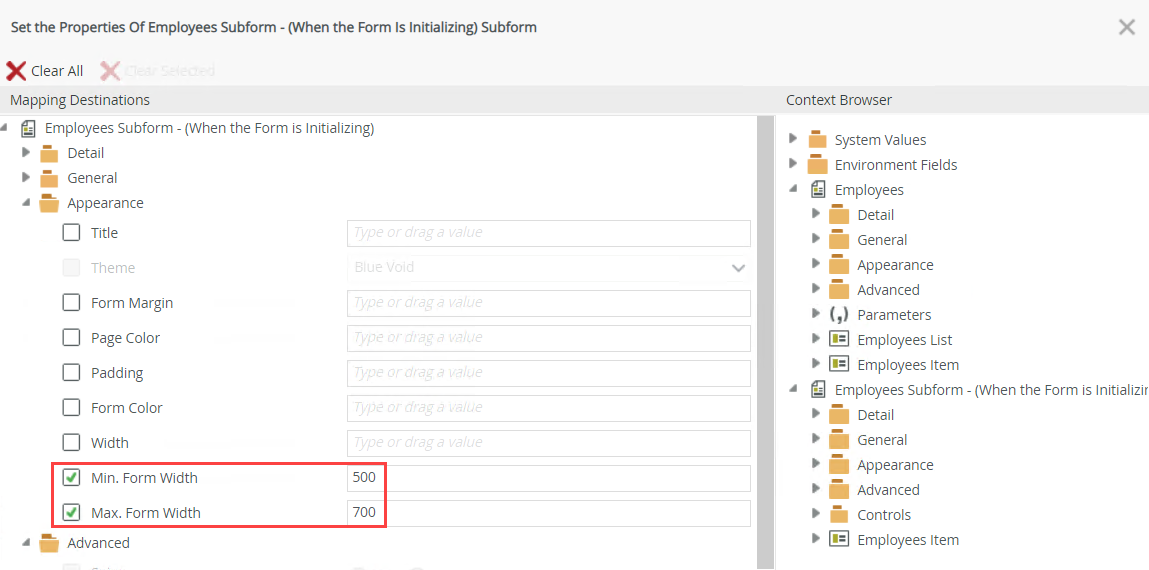Expand the Detail folder under Mapping Destinations
Viewport: 1149px width, 570px height.
point(27,153)
